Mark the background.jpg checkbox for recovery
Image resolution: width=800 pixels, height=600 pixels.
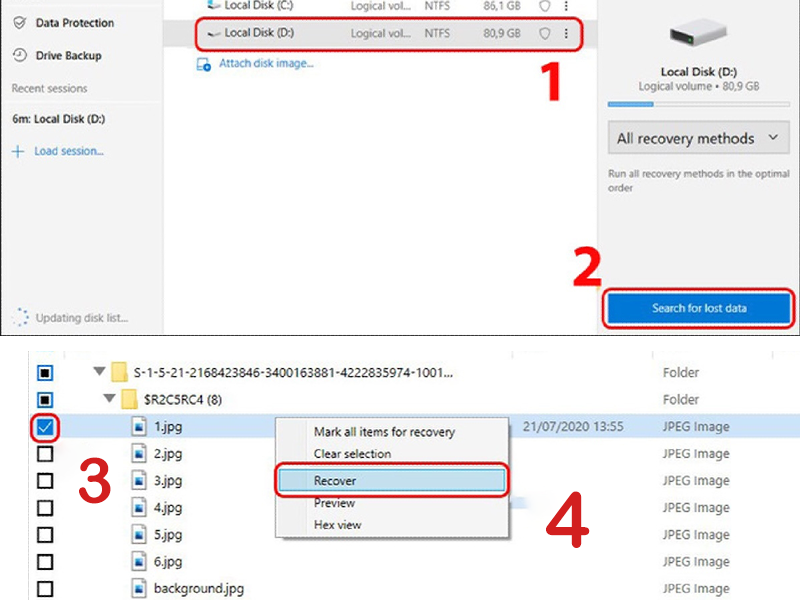[45, 589]
